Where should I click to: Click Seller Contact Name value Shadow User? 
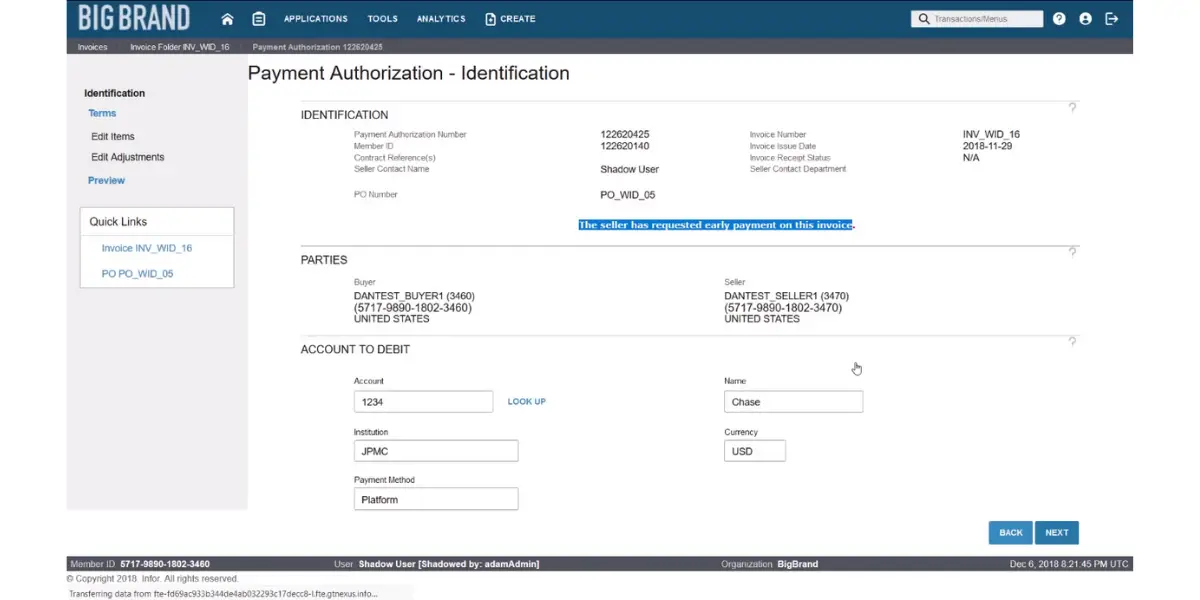pos(630,169)
